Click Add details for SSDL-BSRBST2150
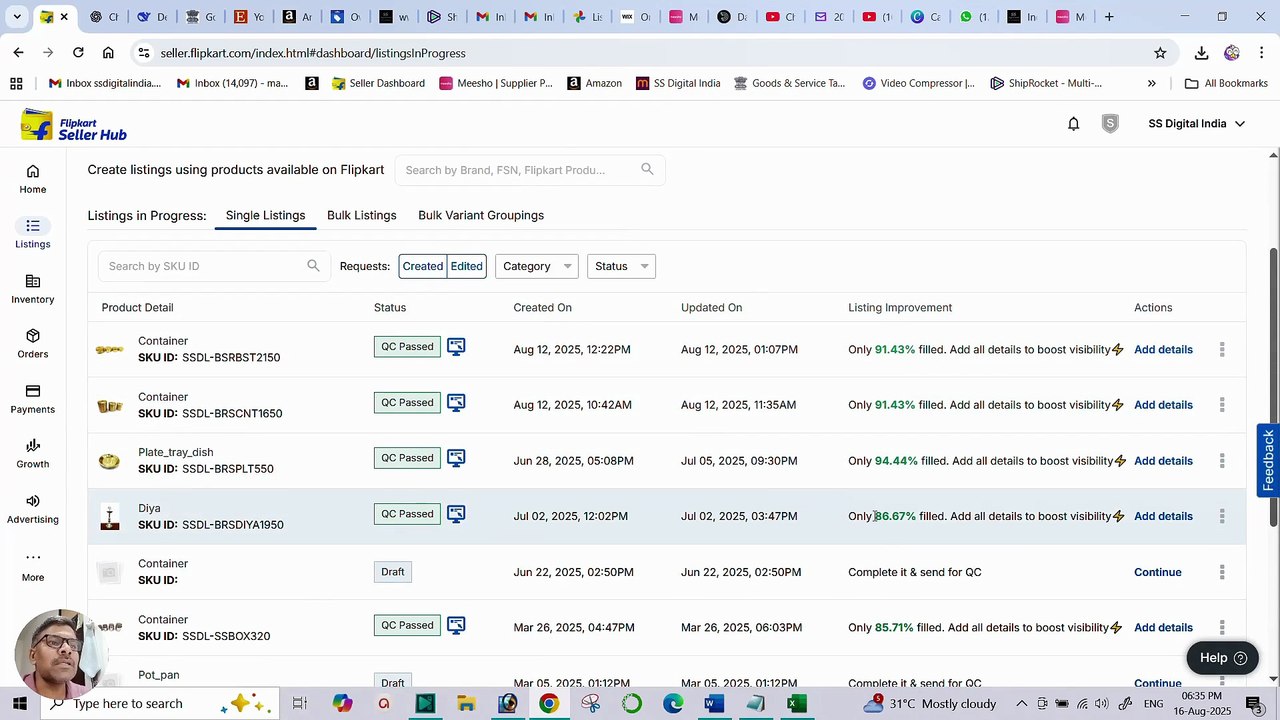 click(1163, 349)
